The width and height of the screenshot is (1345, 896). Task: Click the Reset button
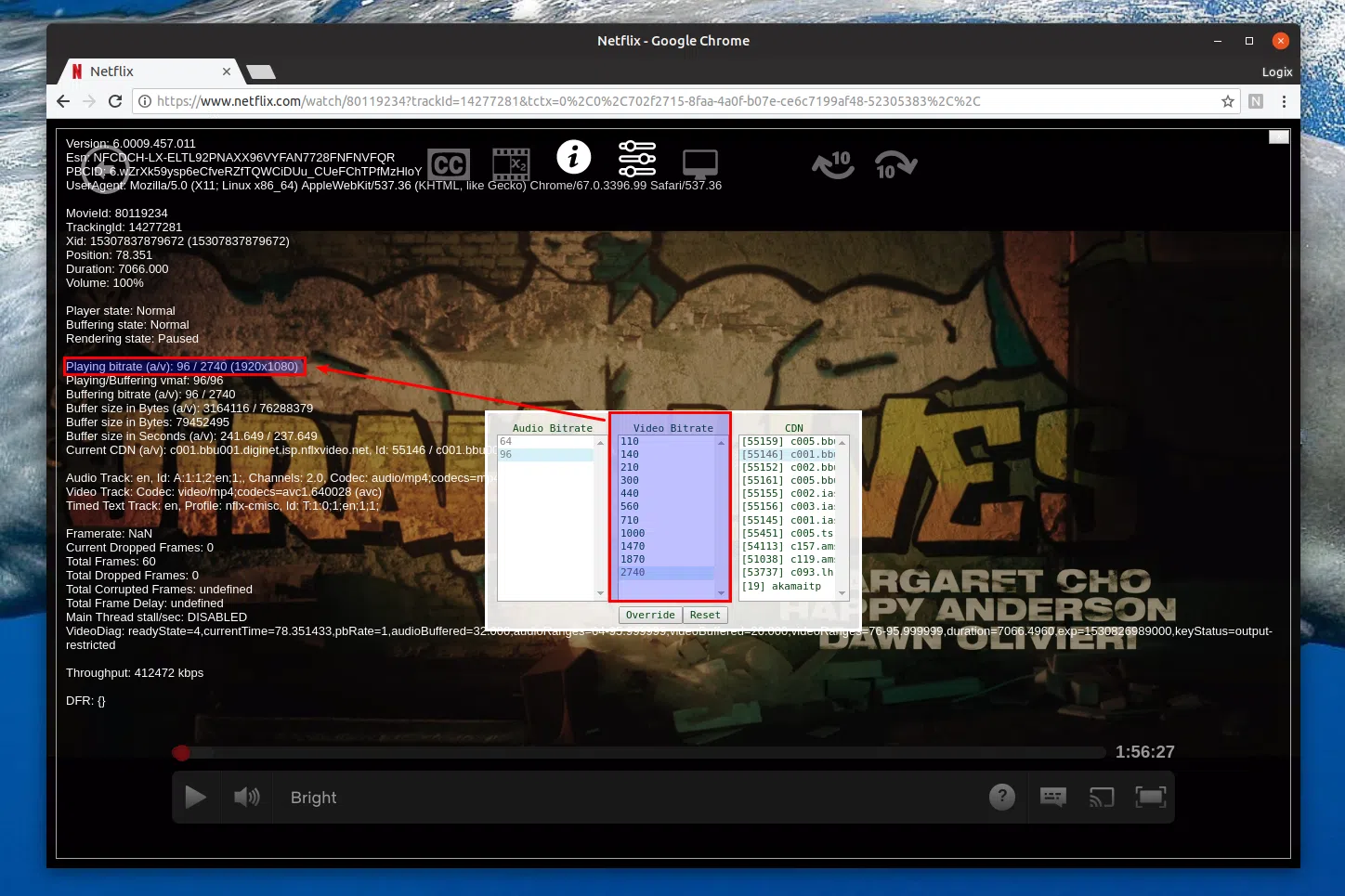705,615
